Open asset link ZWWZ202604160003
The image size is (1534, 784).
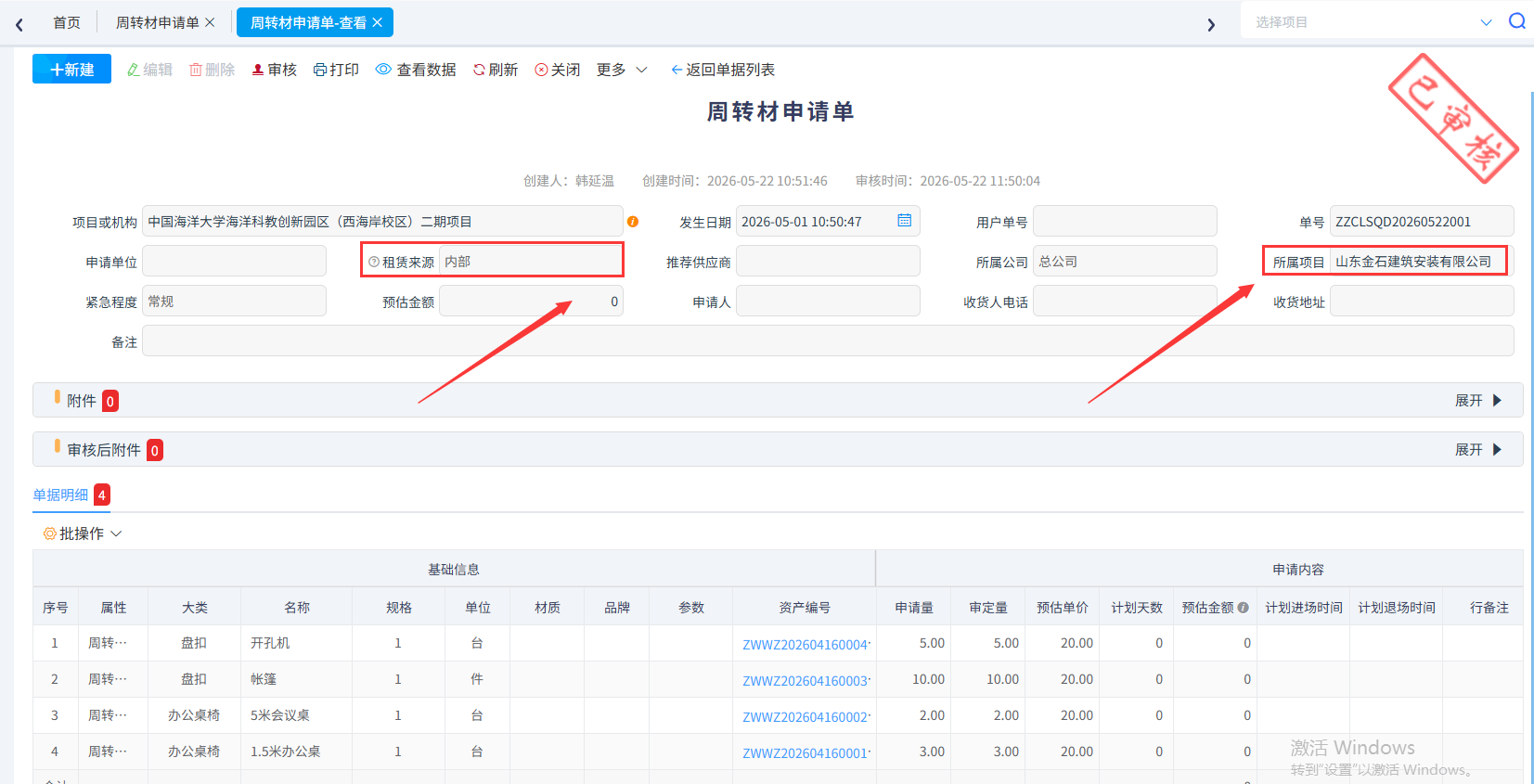(x=806, y=681)
